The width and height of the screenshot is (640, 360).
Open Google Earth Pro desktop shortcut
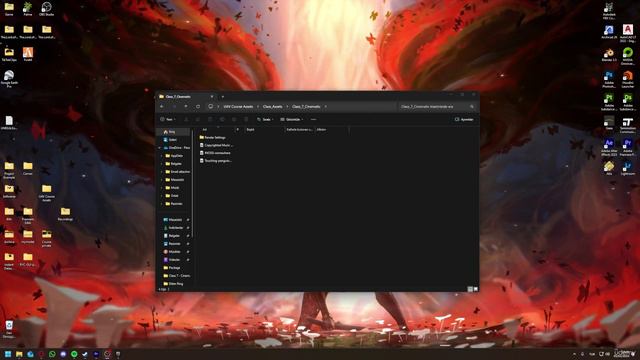pos(9,79)
